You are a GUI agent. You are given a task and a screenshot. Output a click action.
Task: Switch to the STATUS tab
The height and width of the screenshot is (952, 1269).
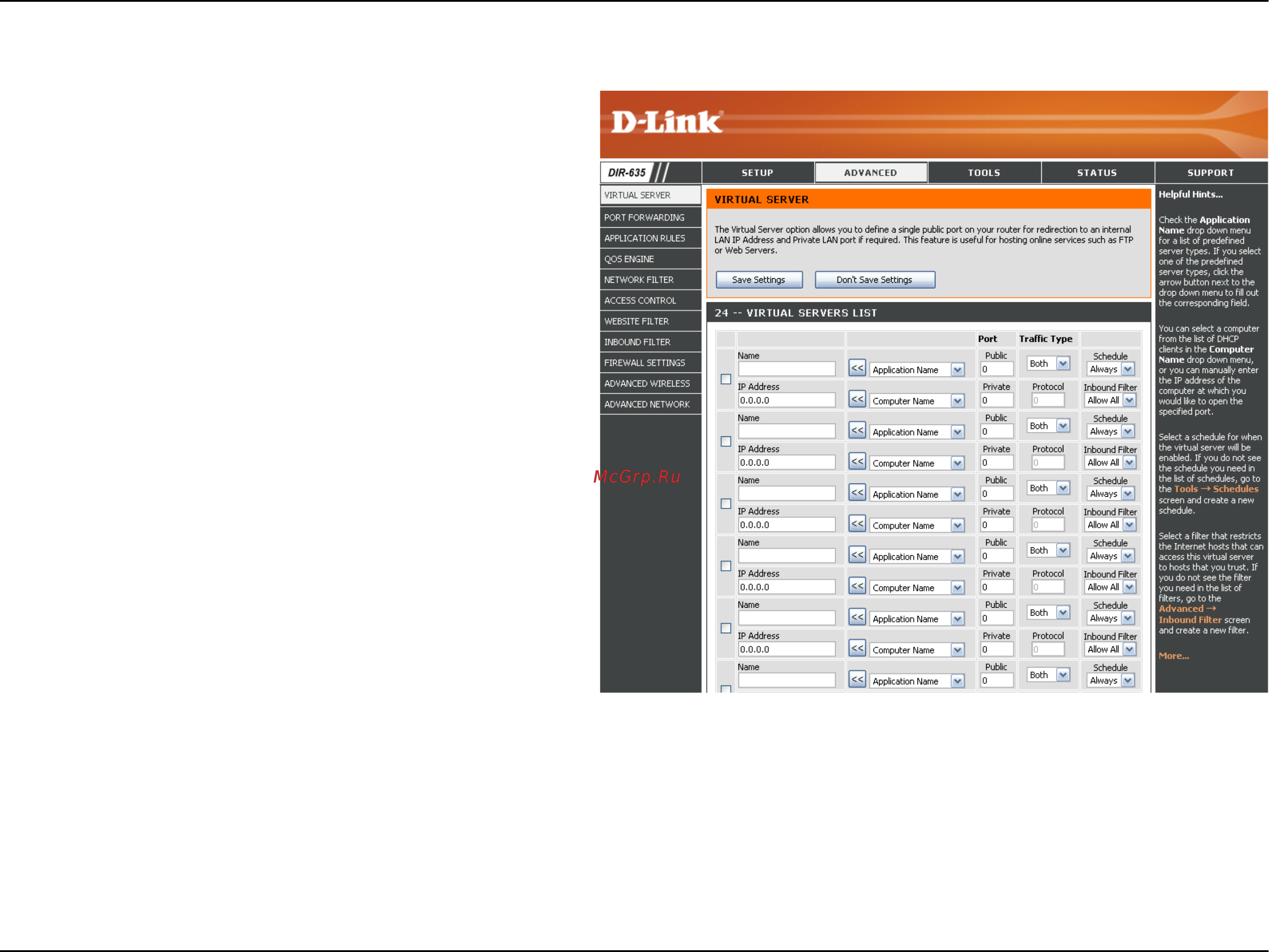tap(1097, 173)
